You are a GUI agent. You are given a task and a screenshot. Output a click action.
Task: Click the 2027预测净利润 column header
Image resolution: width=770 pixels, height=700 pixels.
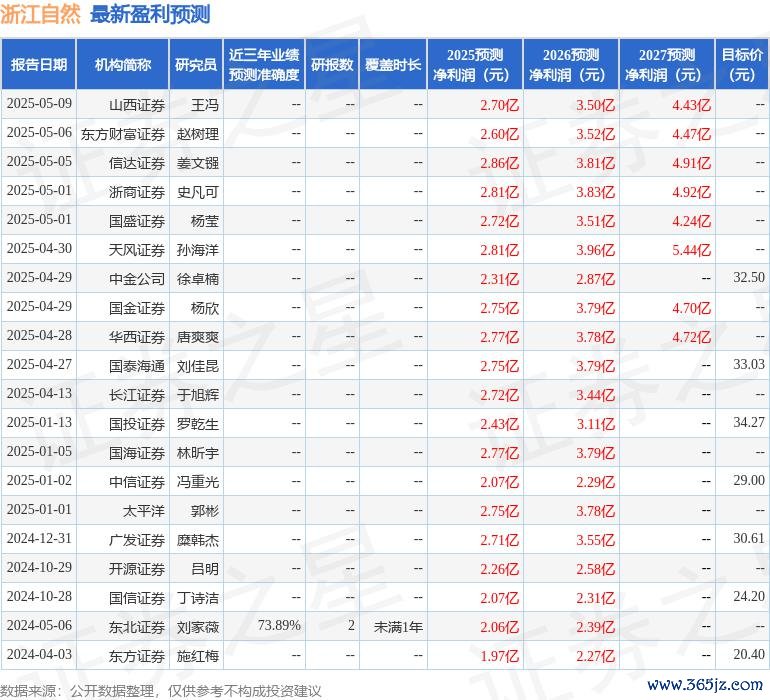(x=667, y=65)
